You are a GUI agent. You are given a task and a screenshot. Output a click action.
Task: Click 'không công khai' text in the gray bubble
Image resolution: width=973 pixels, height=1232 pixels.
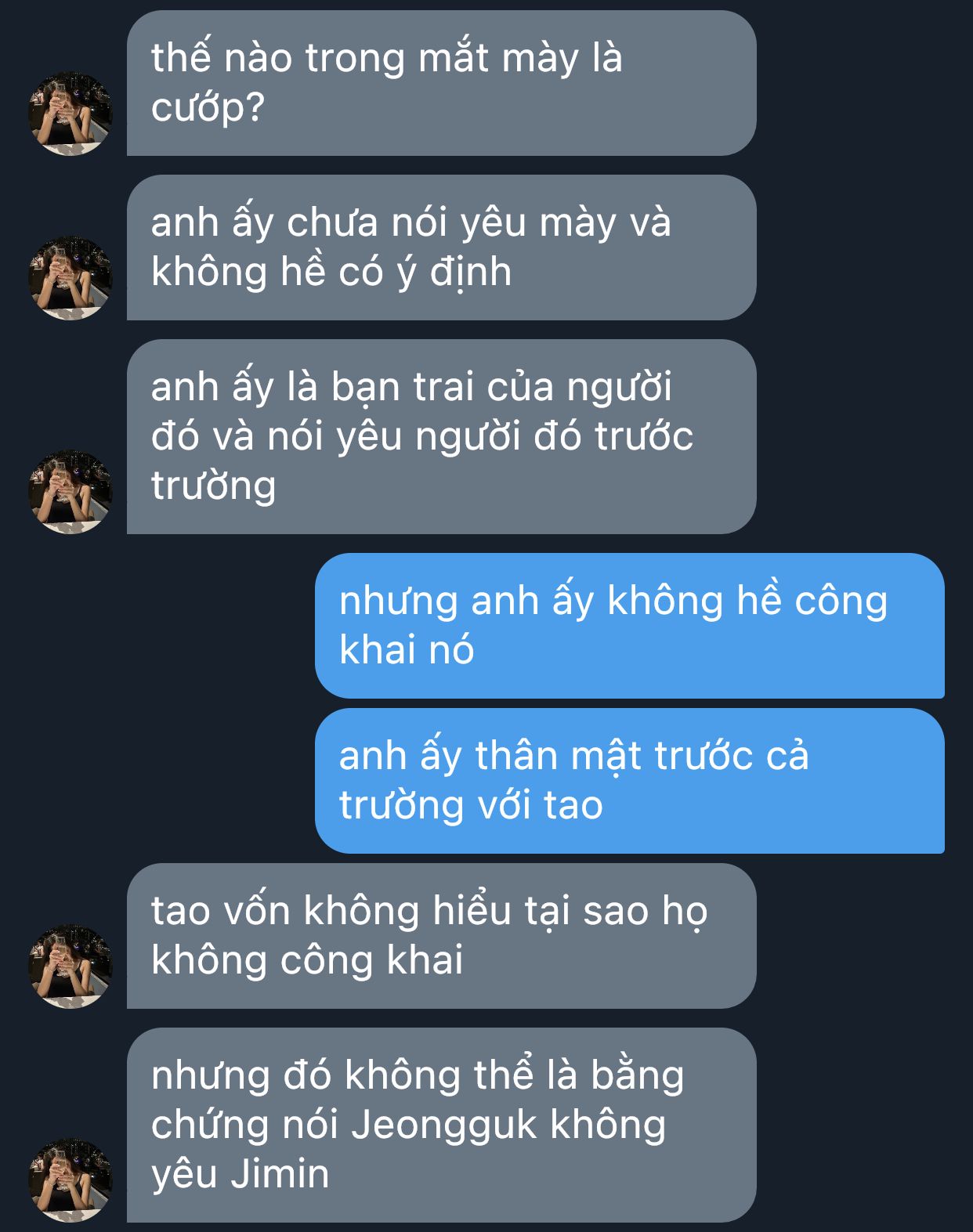[x=307, y=961]
